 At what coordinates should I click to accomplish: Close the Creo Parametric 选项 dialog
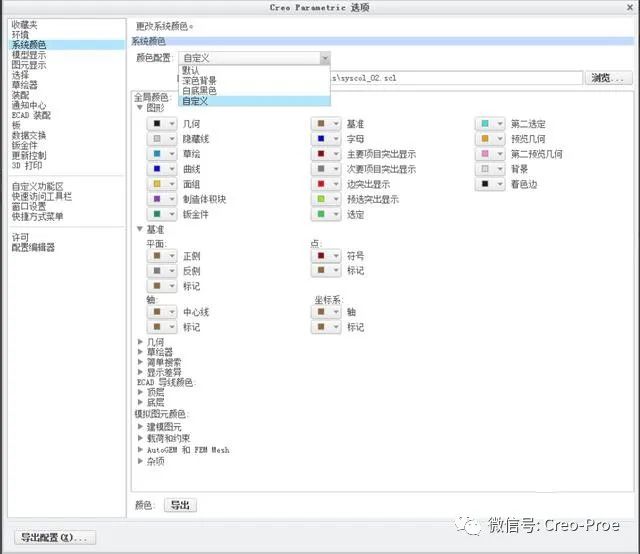click(630, 7)
